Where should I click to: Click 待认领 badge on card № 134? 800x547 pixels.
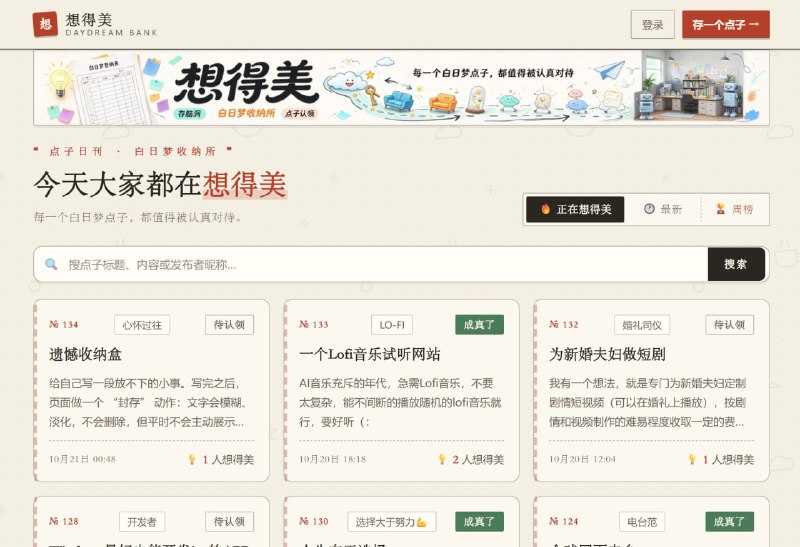[229, 325]
